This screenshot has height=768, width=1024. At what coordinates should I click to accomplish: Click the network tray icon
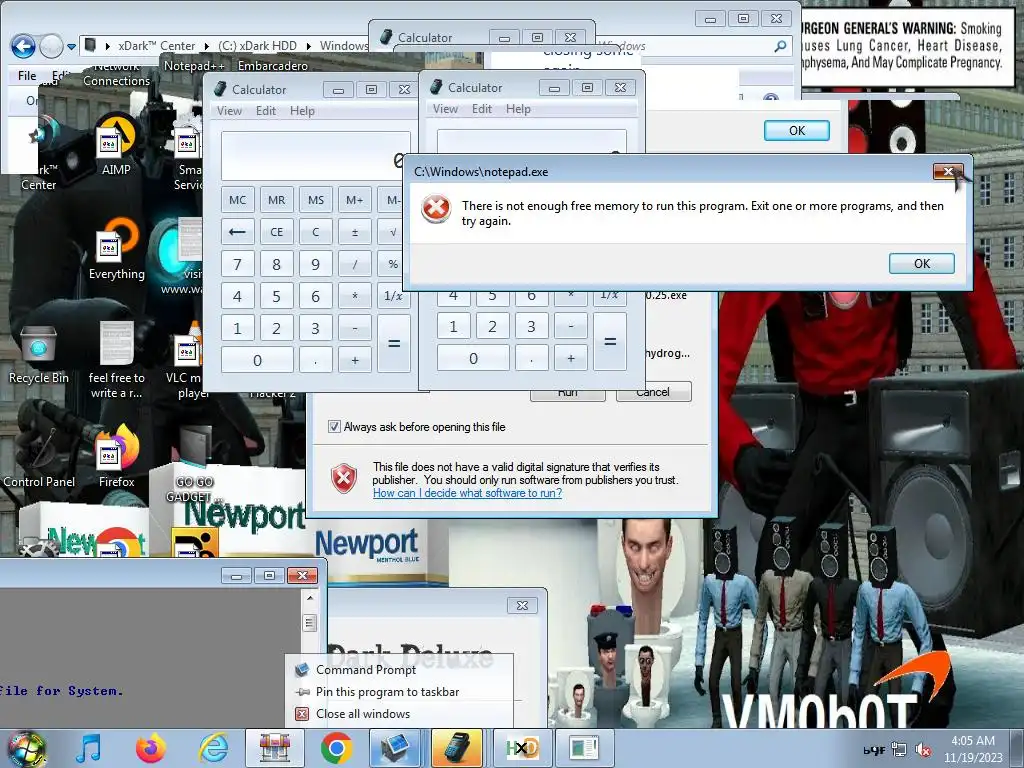pyautogui.click(x=899, y=750)
